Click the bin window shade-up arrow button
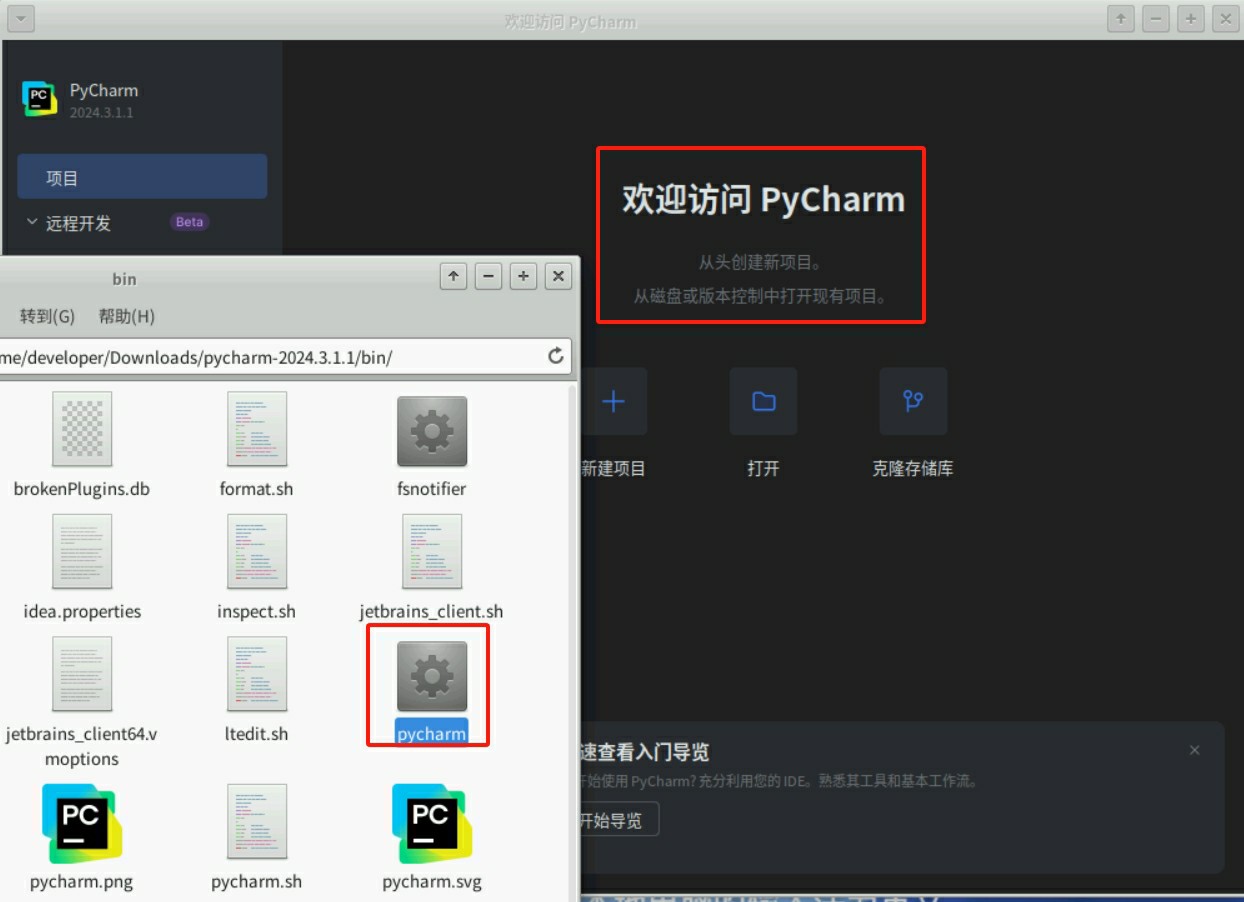Viewport: 1244px width, 902px height. click(x=454, y=277)
